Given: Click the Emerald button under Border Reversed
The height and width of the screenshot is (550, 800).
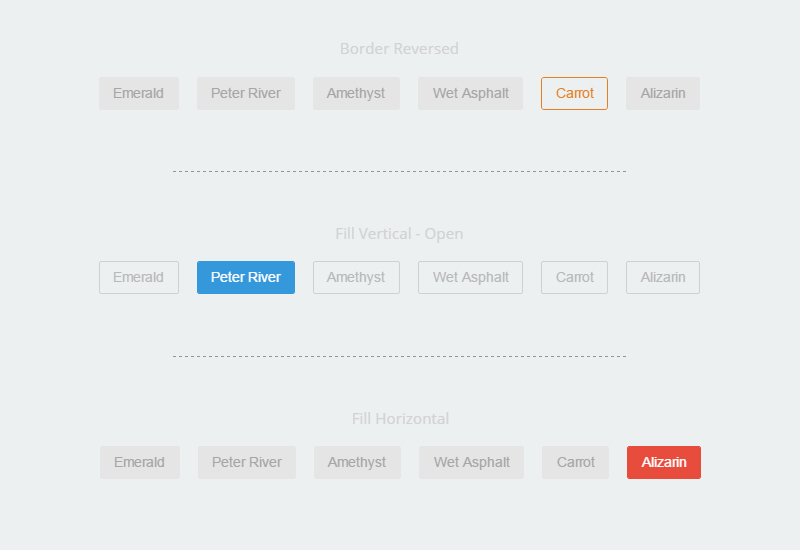Looking at the screenshot, I should coord(139,93).
